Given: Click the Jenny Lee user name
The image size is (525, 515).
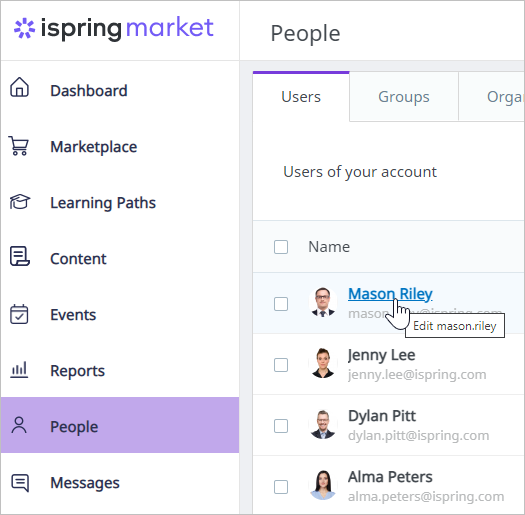Looking at the screenshot, I should click(x=381, y=355).
